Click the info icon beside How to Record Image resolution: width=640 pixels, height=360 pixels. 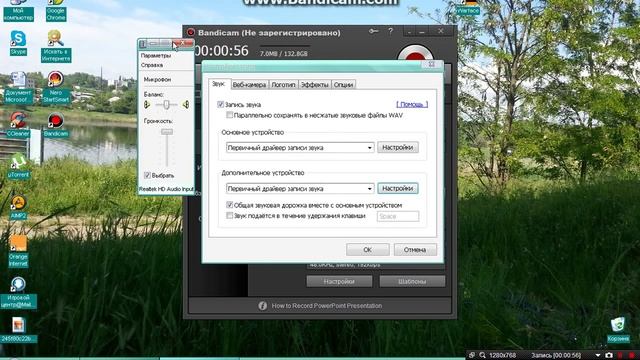click(262, 306)
